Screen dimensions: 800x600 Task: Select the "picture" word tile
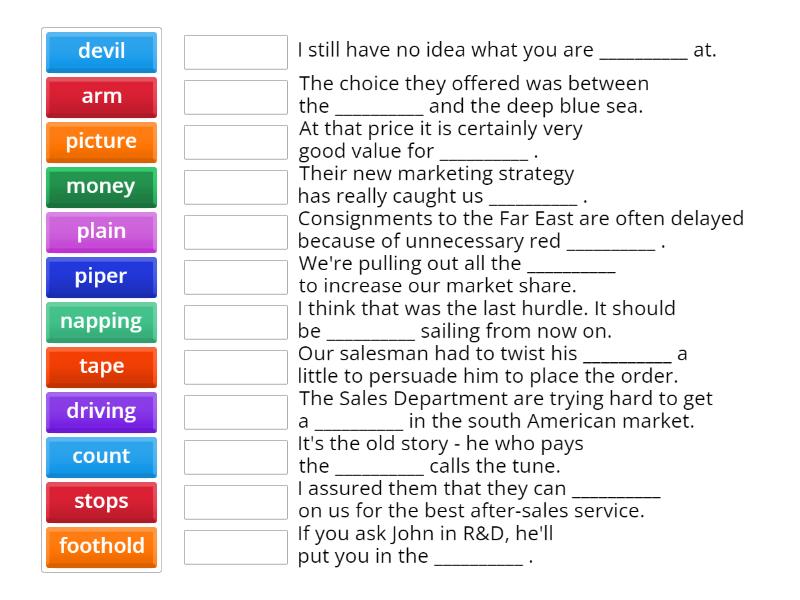coord(100,142)
